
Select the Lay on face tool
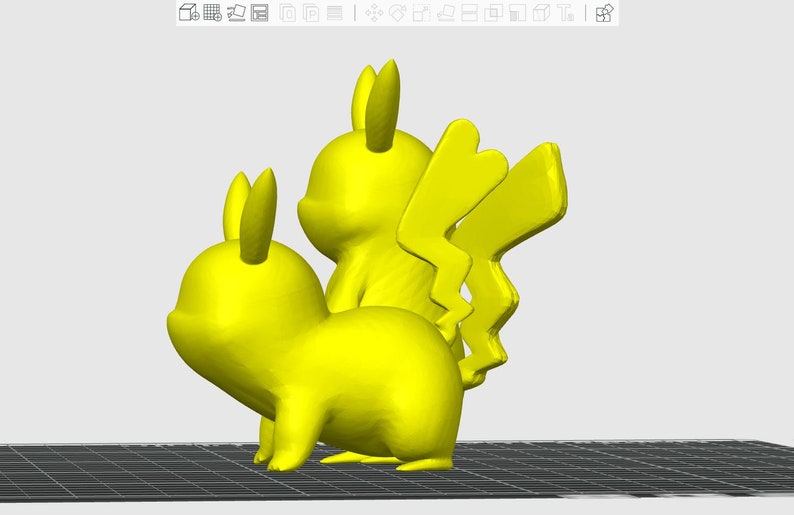446,13
